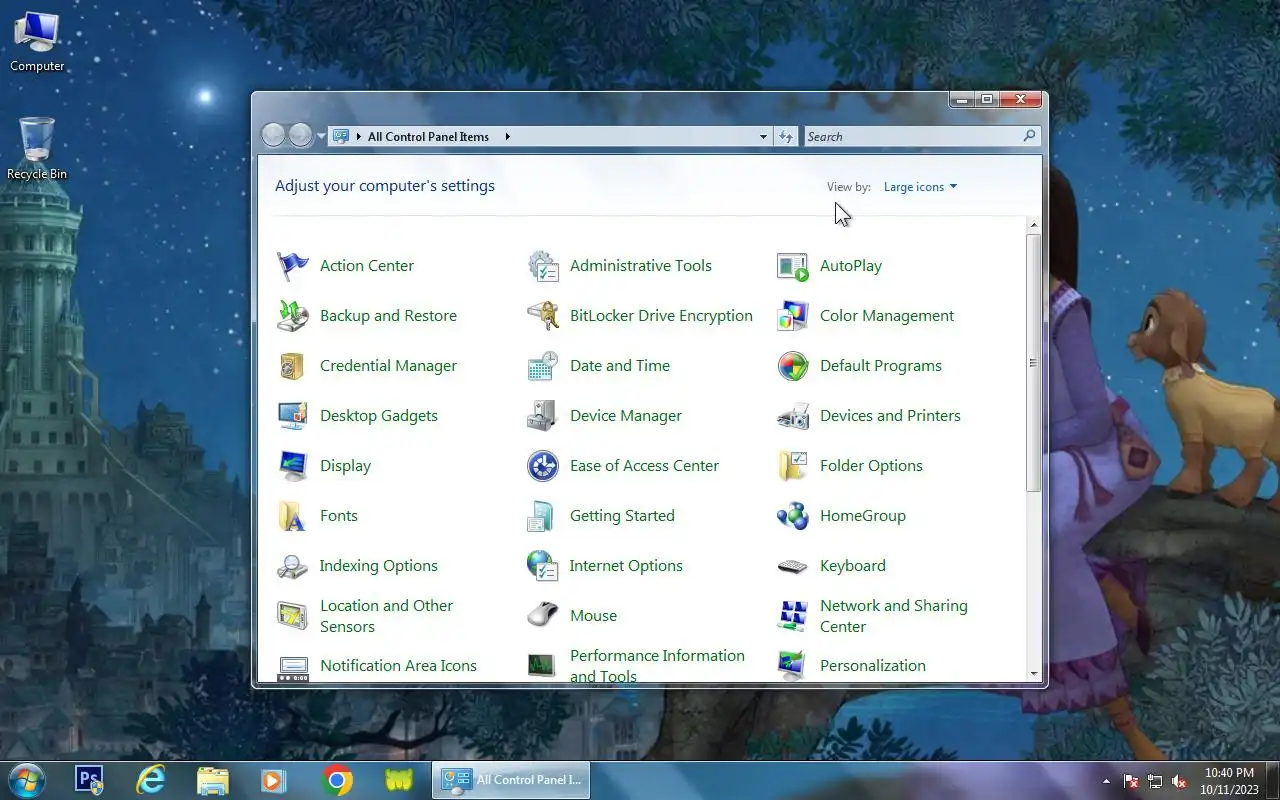Click the Back navigation button
Viewport: 1280px width, 800px height.
point(273,135)
